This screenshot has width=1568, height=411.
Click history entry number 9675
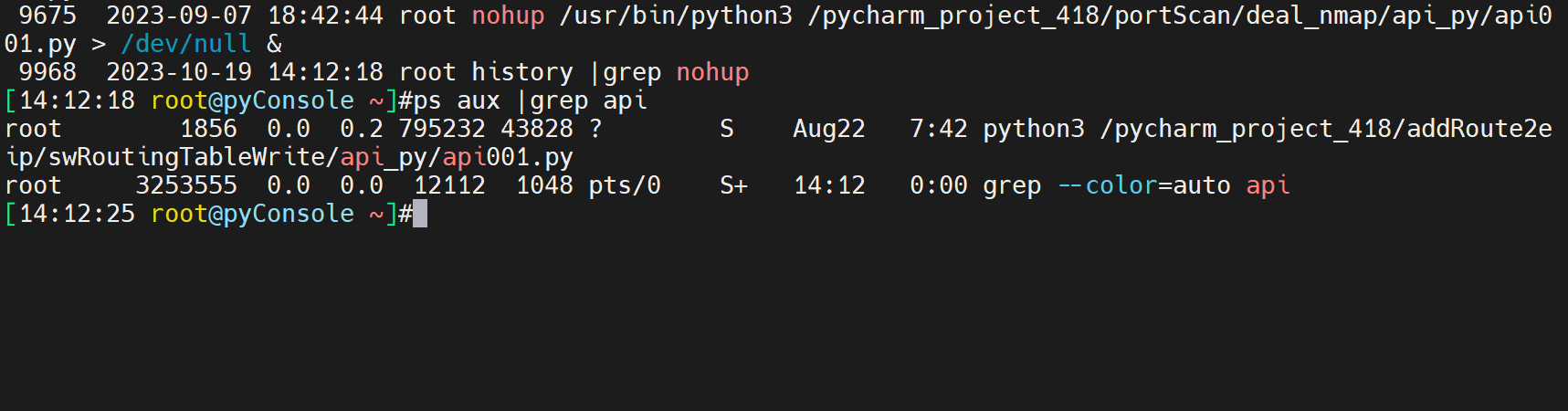pyautogui.click(x=47, y=16)
